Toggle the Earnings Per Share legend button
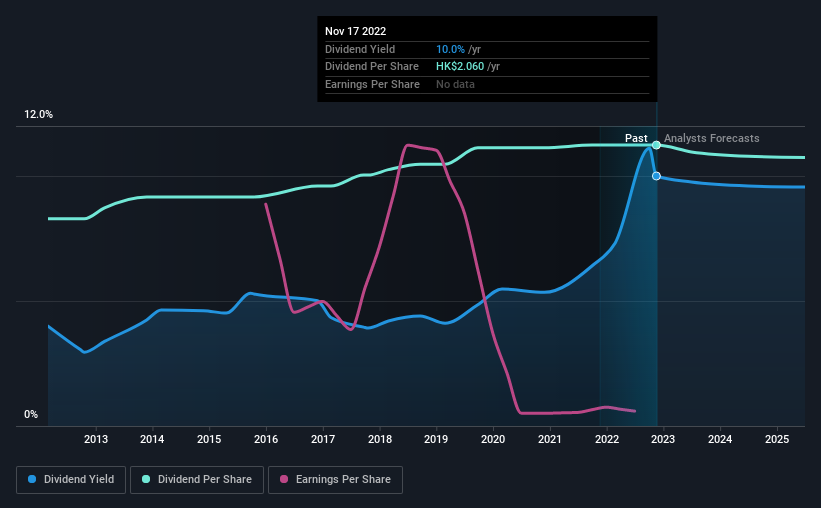The image size is (821, 508). (335, 480)
